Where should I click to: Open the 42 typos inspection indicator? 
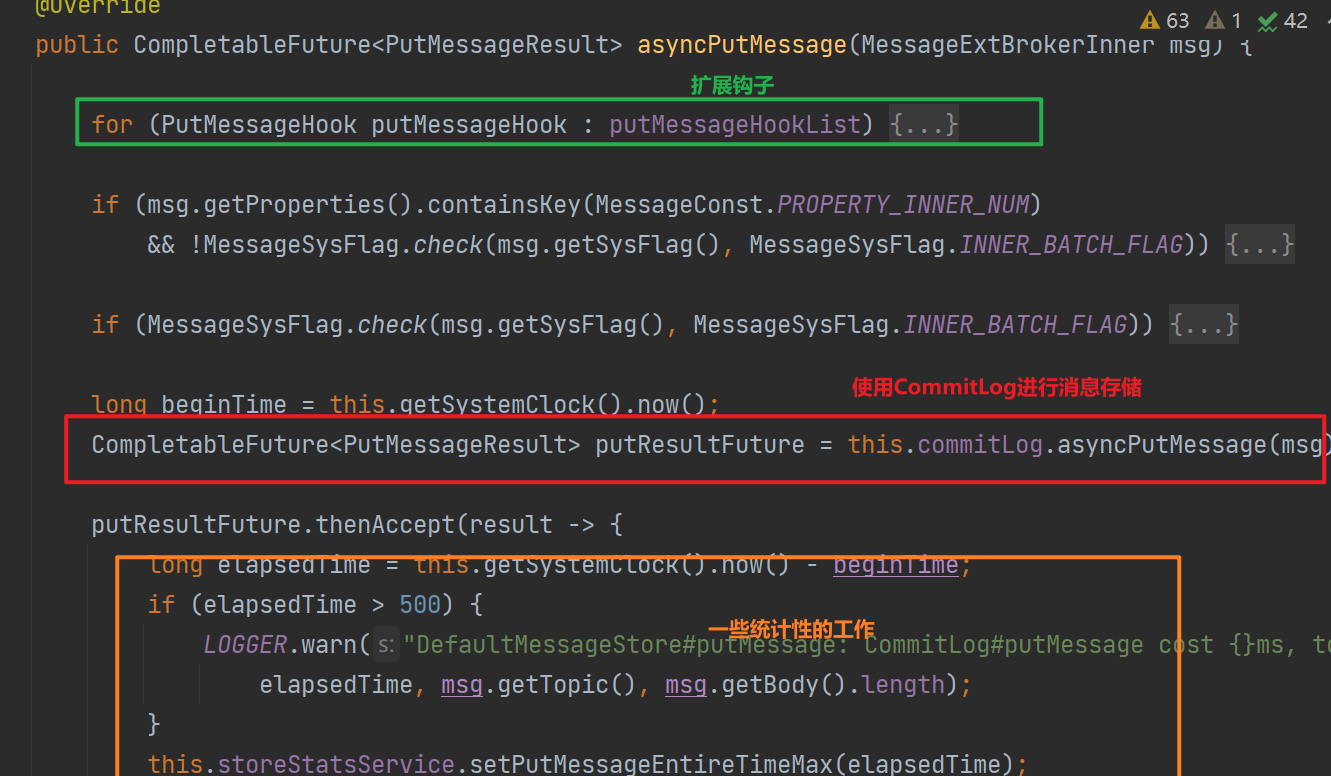coord(1283,20)
